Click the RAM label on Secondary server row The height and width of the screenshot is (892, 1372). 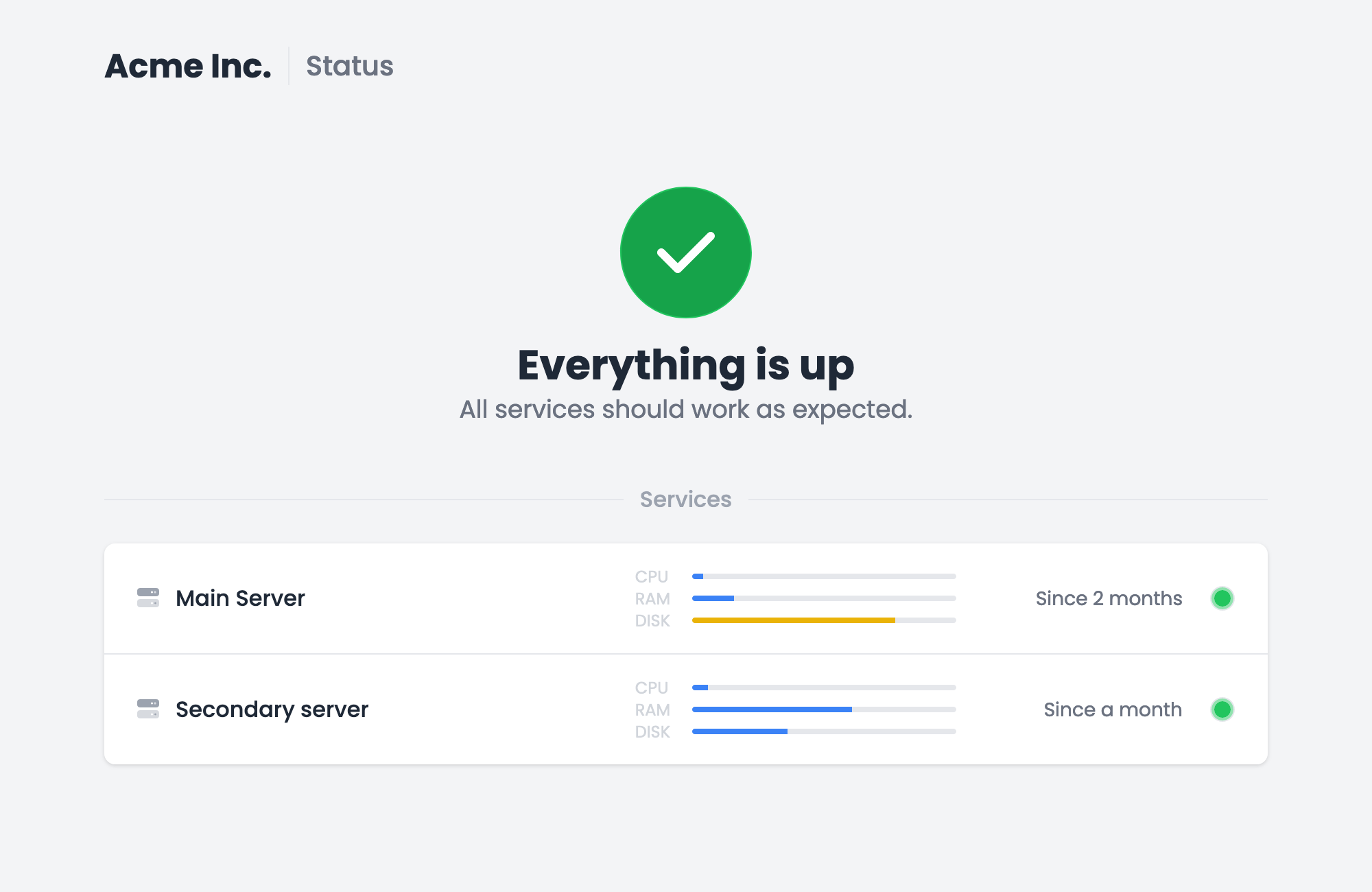(x=652, y=709)
